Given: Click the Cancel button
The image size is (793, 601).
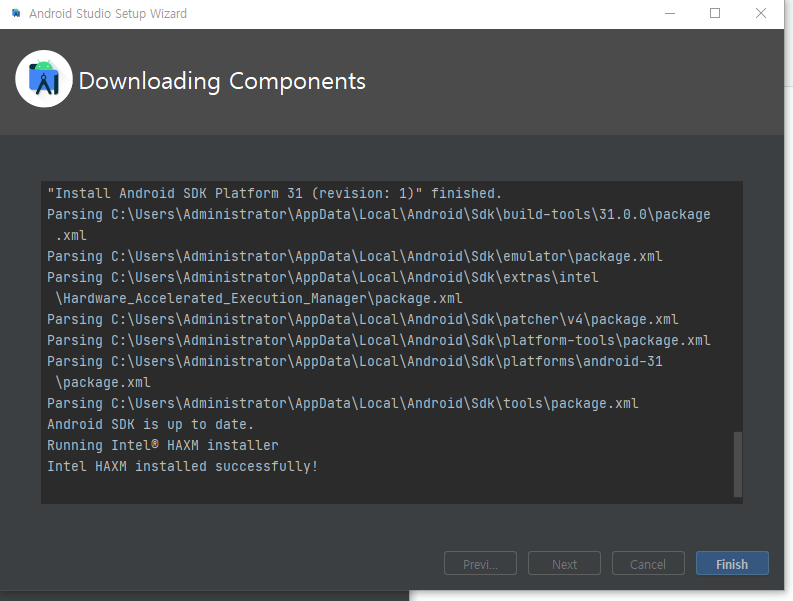Looking at the screenshot, I should (648, 563).
